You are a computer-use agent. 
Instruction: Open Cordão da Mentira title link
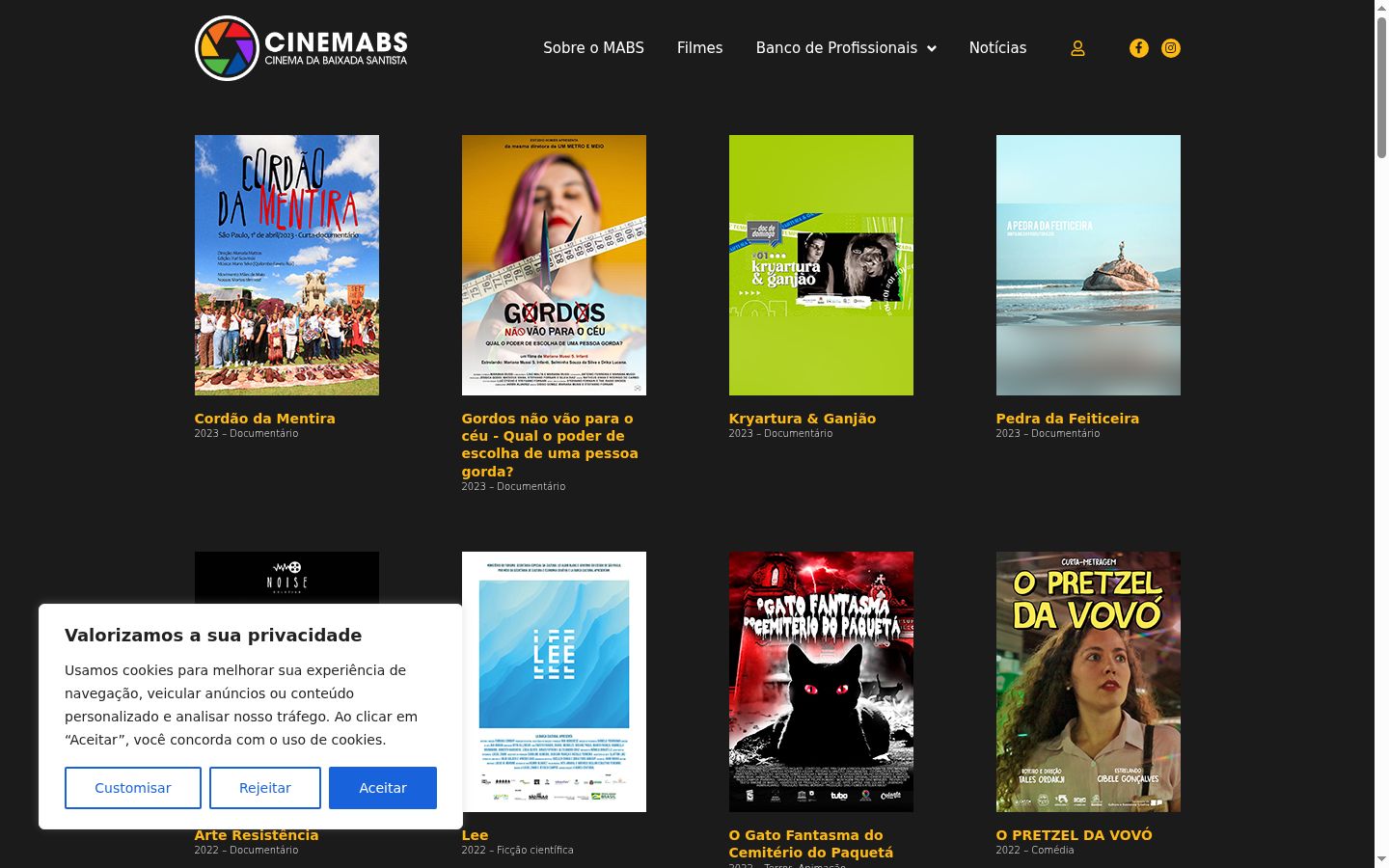click(x=265, y=419)
